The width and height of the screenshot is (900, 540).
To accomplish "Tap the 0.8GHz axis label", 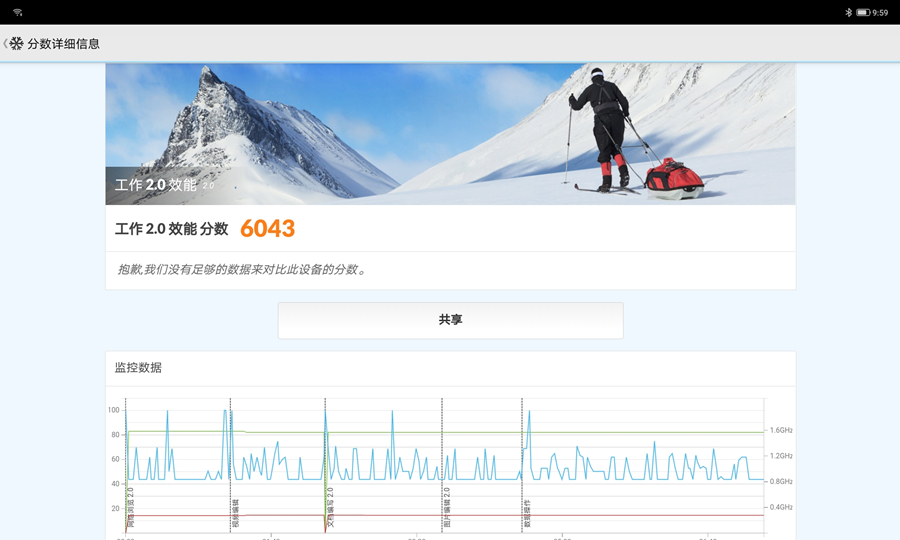I will pos(781,481).
